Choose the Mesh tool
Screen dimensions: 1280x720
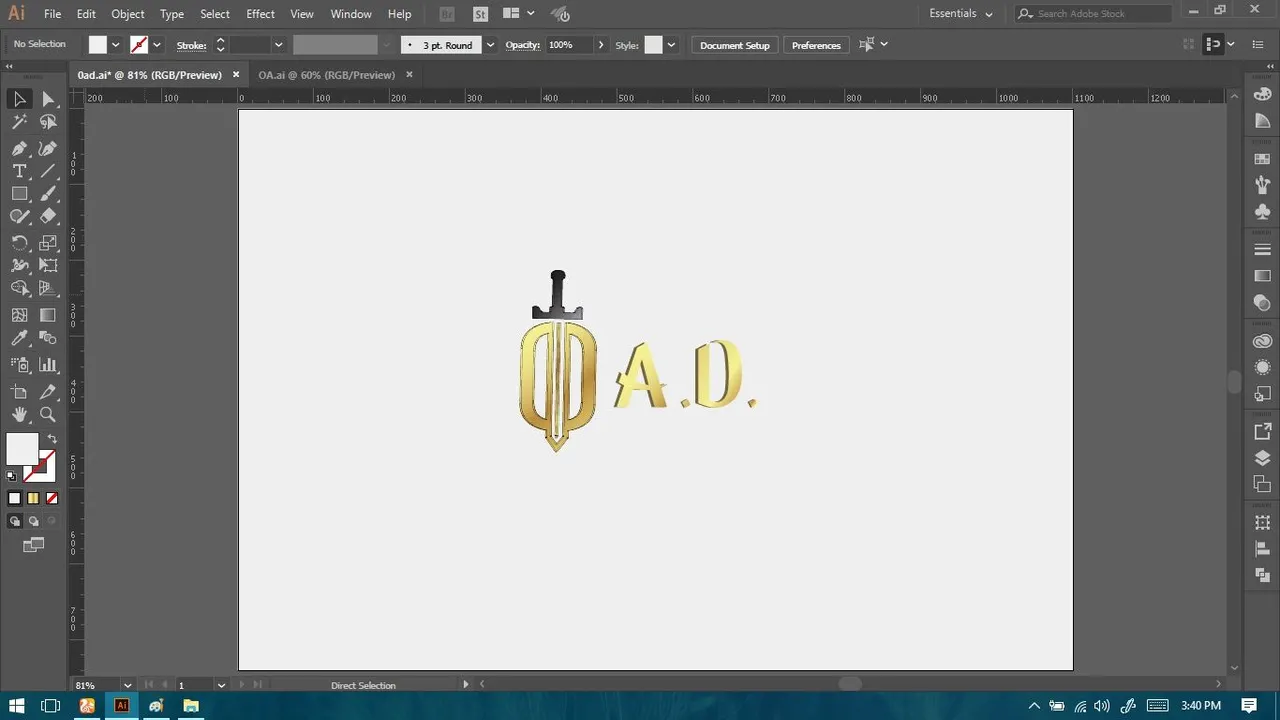19,315
